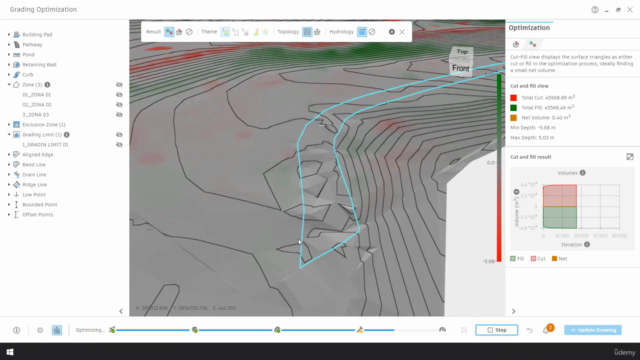
Task: Click the red Total Cut swatch
Action: [513, 98]
